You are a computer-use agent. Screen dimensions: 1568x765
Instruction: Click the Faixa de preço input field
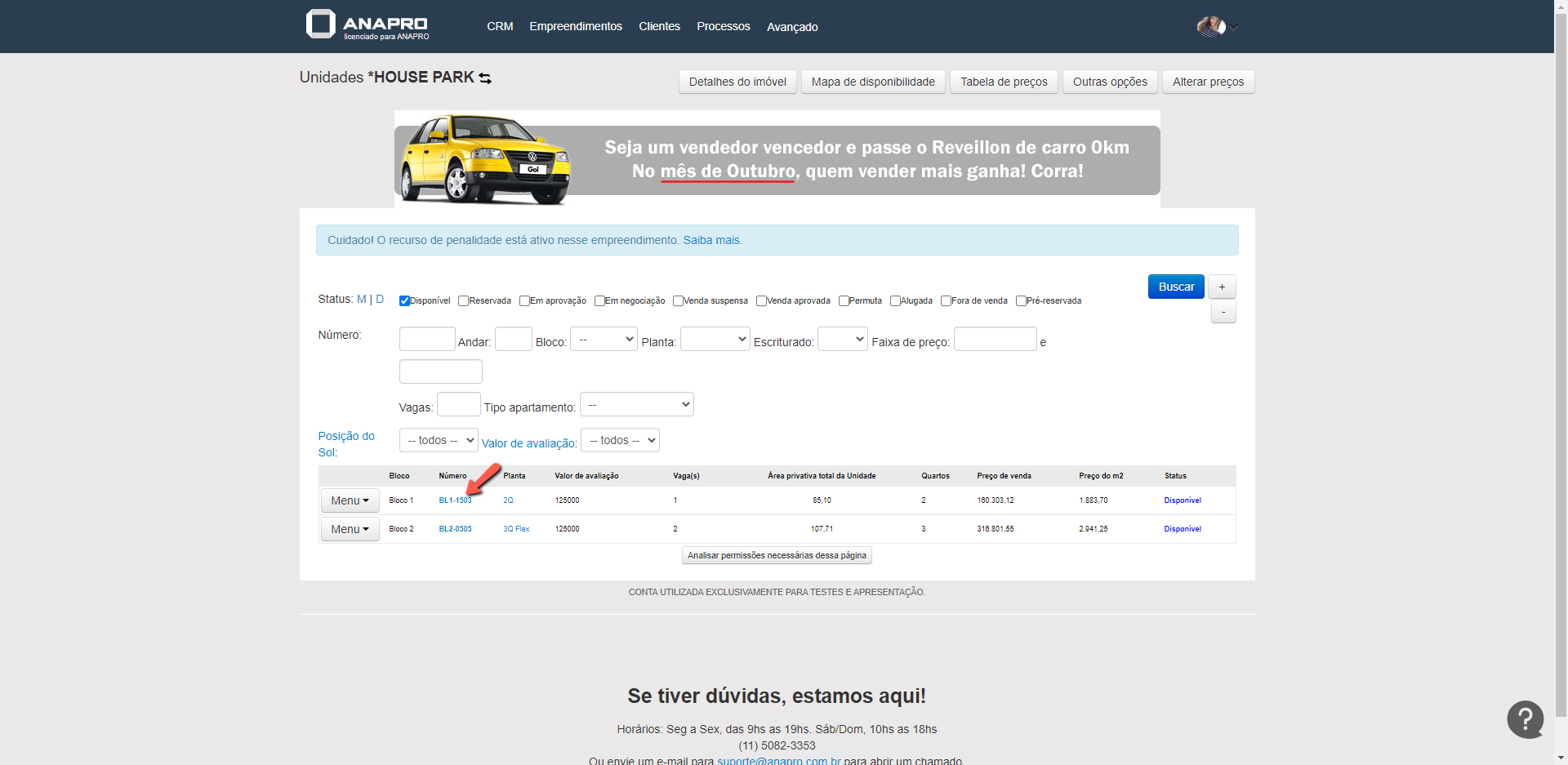(995, 339)
